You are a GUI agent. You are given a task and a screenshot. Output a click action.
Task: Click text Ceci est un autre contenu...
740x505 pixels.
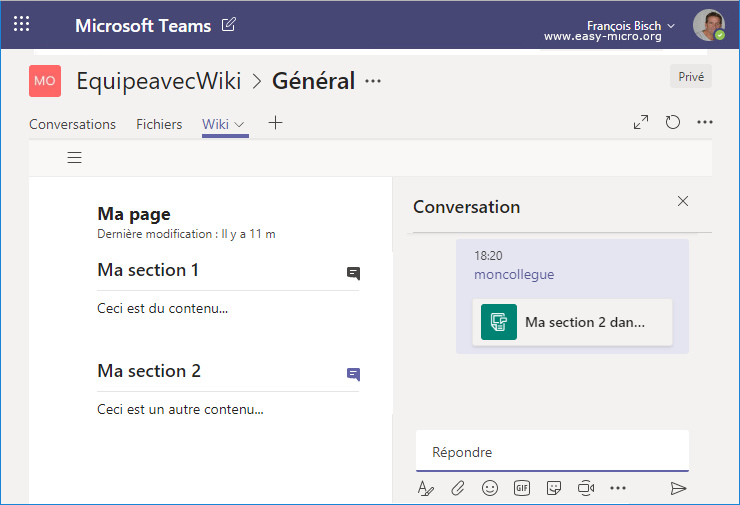coord(180,410)
